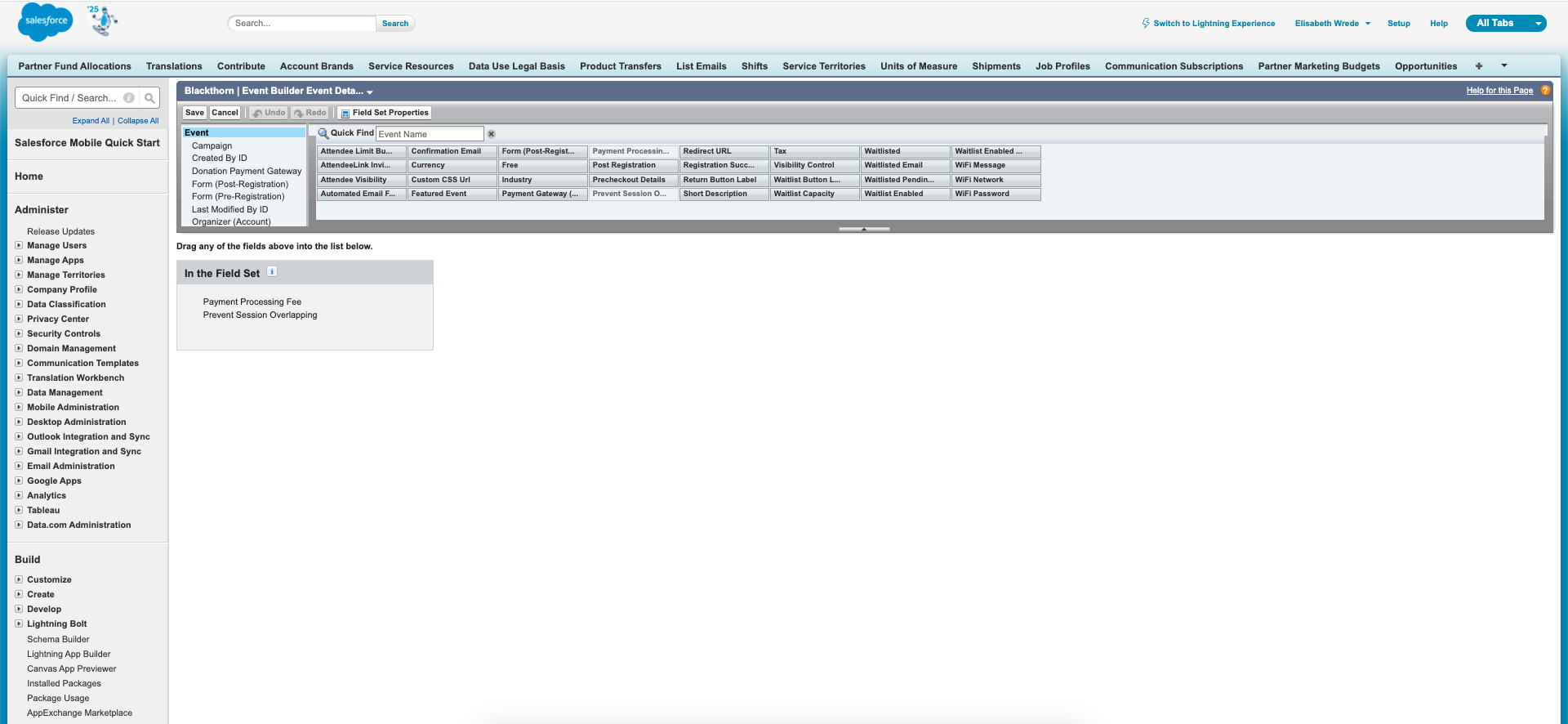
Task: Expand the Develop build section
Action: click(19, 609)
